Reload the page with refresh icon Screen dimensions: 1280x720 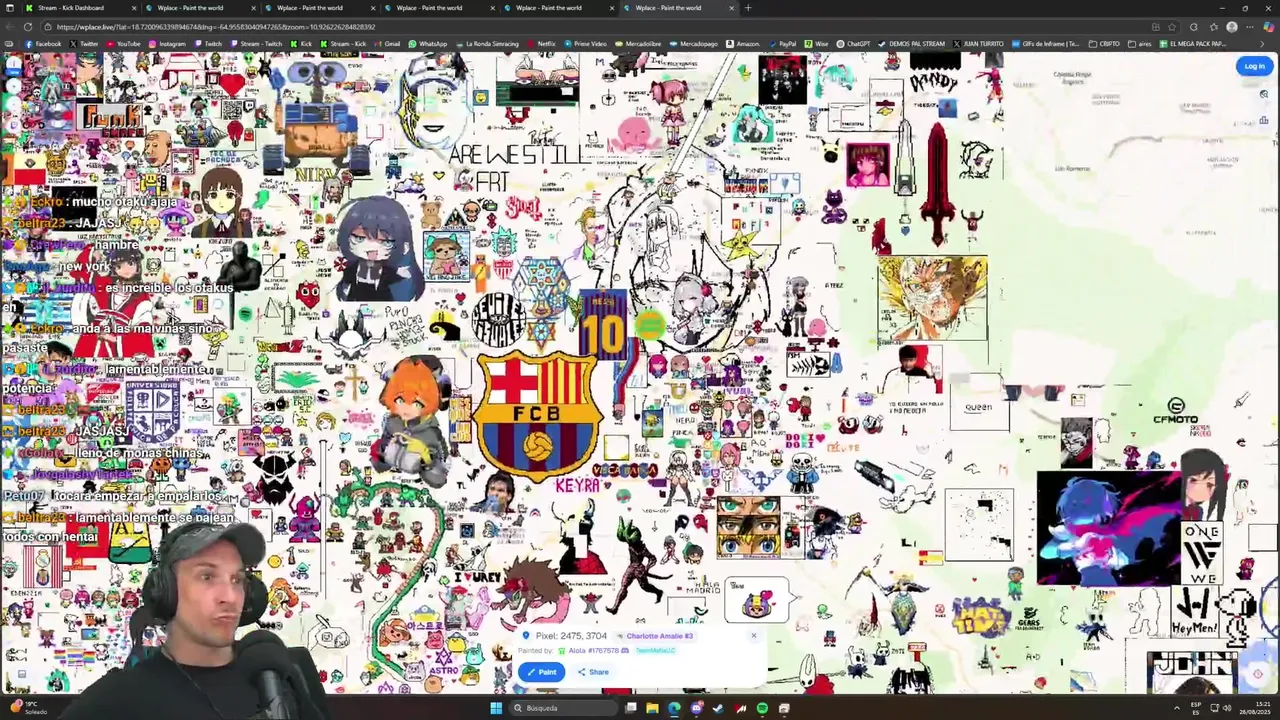[x=28, y=27]
